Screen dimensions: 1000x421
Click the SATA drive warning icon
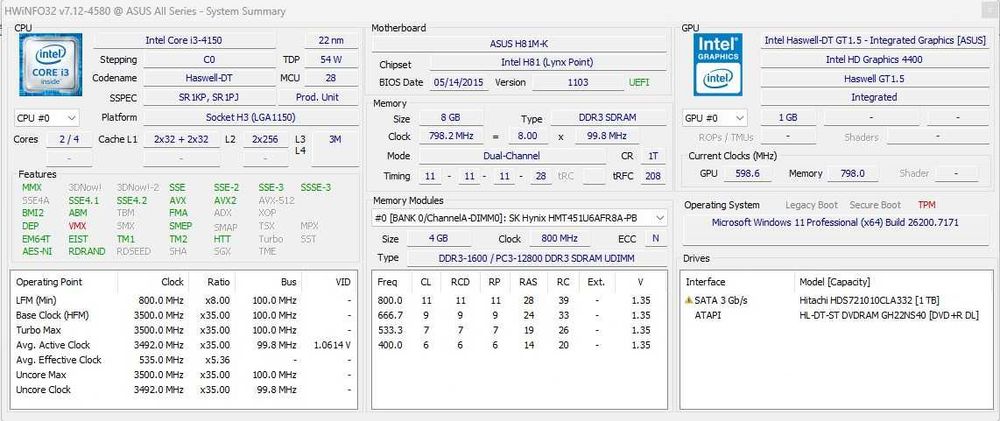(688, 300)
